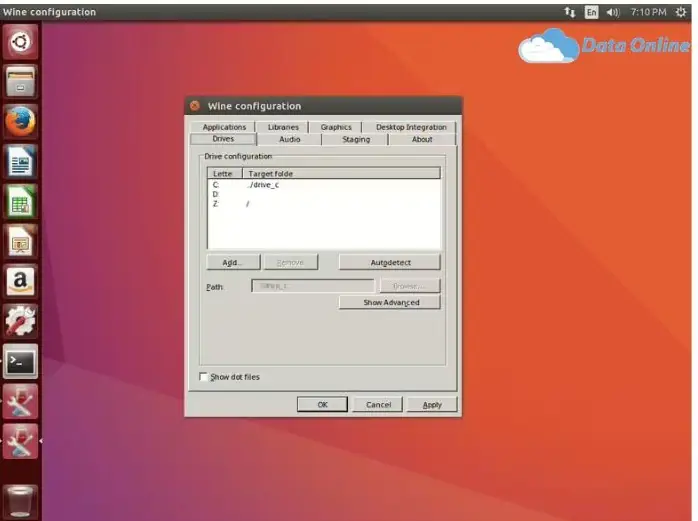The image size is (698, 521).
Task: Open the sound volume indicator
Action: click(x=613, y=12)
